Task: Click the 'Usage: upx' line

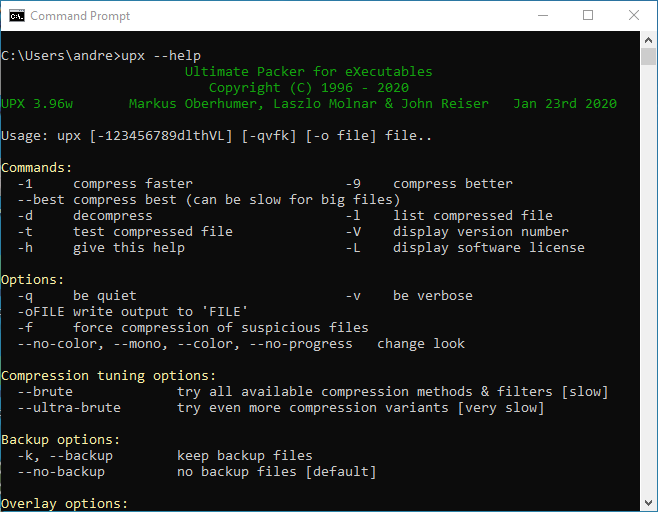Action: pos(216,136)
